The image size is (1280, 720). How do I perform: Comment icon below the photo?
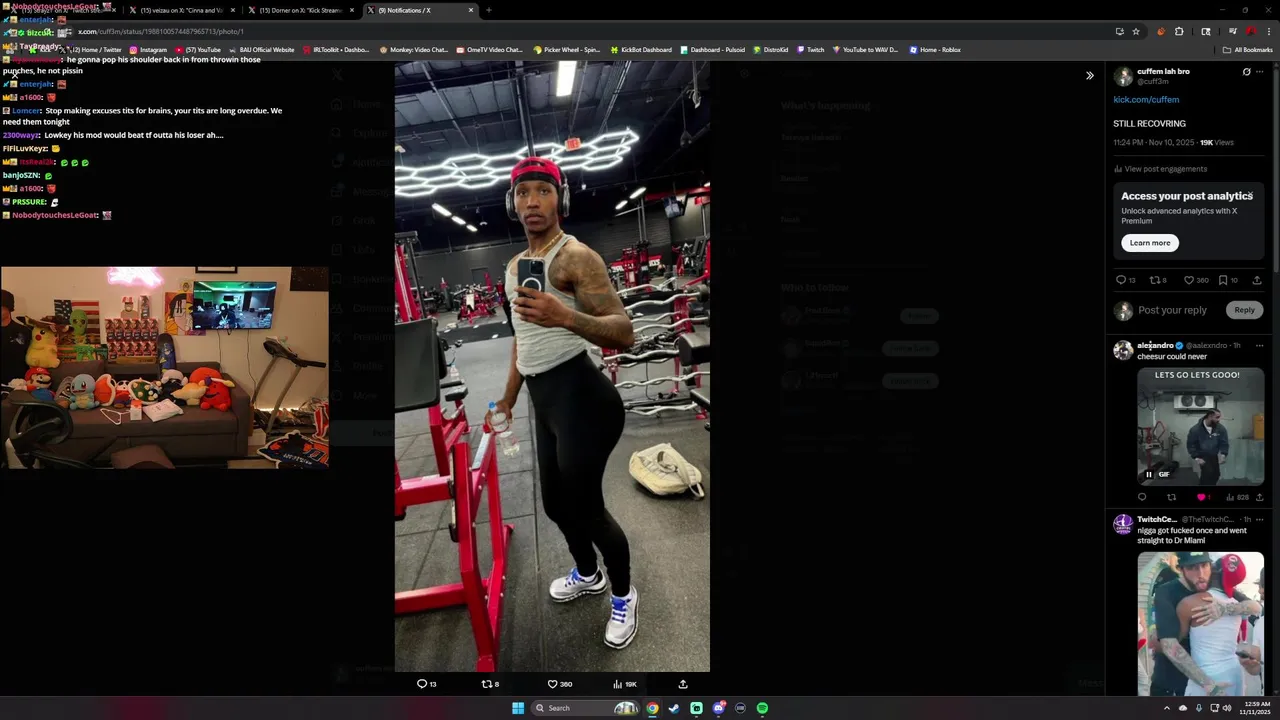click(x=422, y=684)
